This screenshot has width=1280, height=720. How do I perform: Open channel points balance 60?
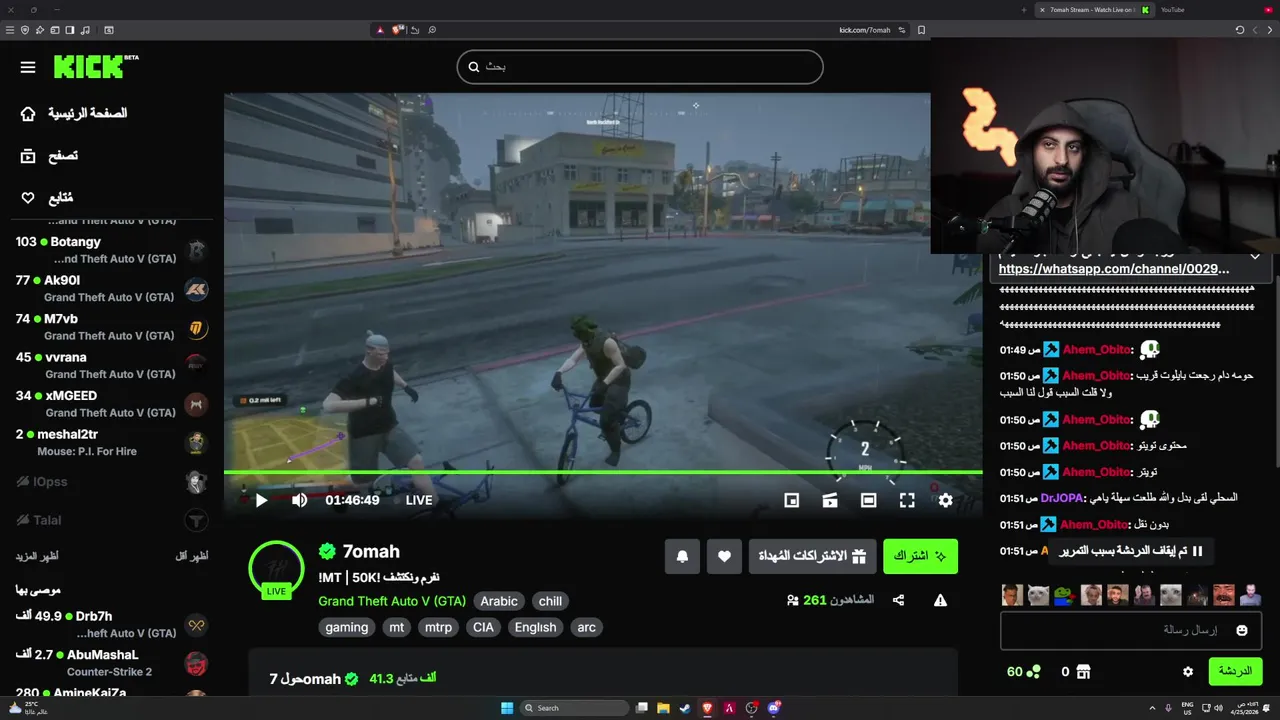tap(1023, 672)
